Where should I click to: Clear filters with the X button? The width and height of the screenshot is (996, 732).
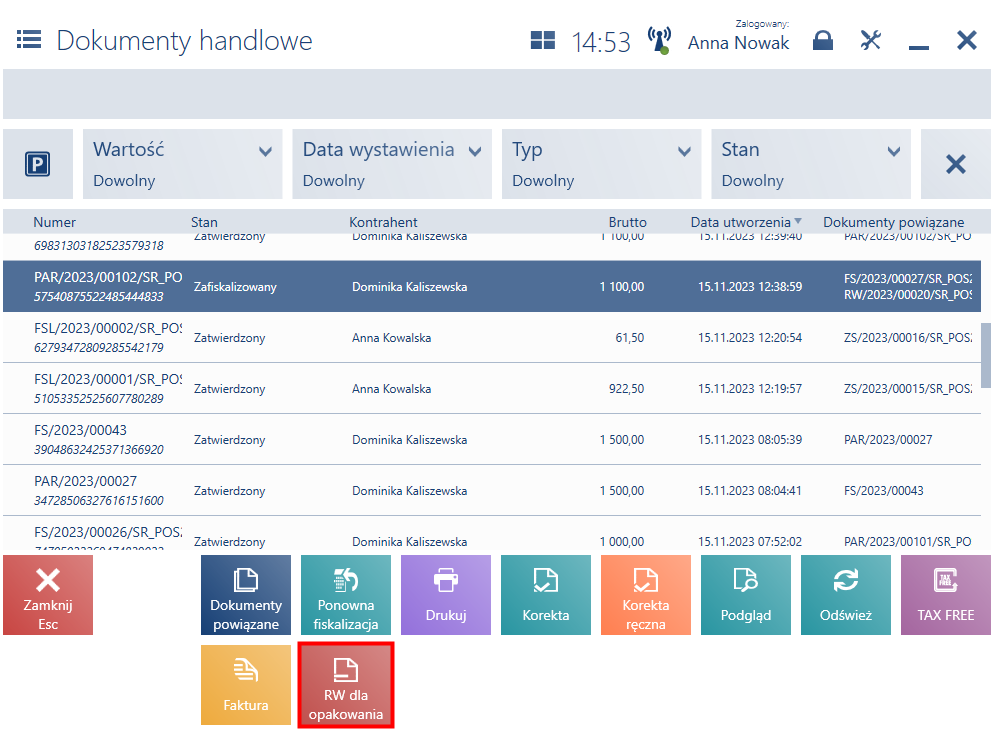(955, 164)
